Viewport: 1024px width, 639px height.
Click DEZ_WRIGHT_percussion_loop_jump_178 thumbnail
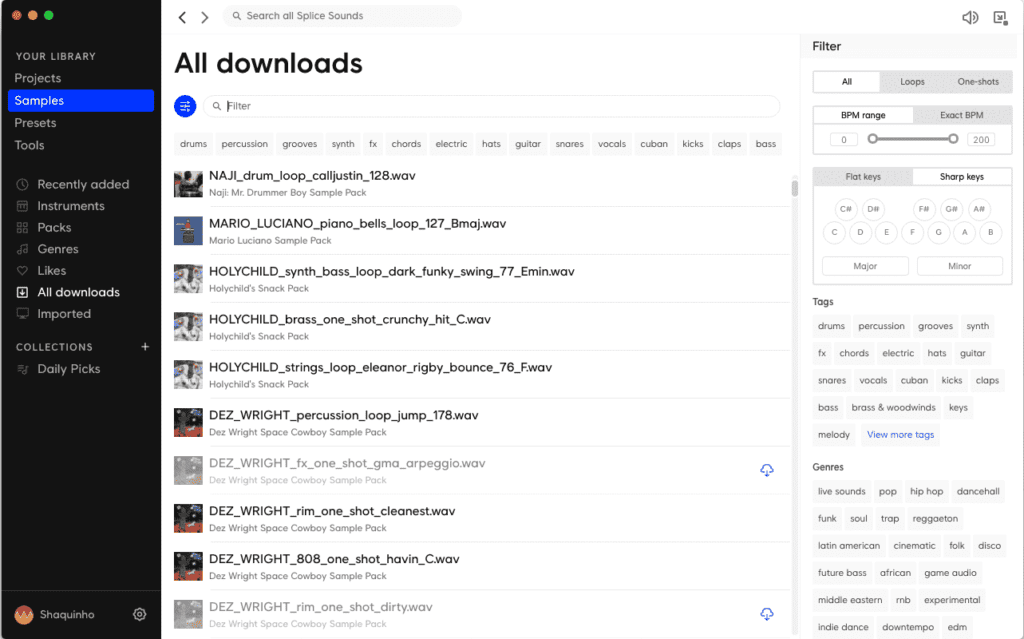pos(188,423)
